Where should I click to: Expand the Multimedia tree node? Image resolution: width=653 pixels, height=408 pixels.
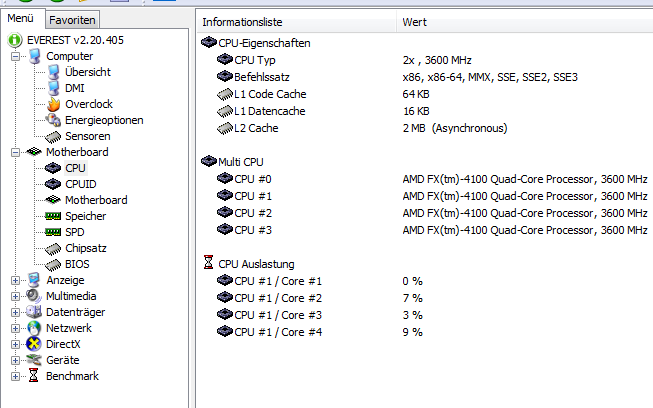click(x=15, y=296)
